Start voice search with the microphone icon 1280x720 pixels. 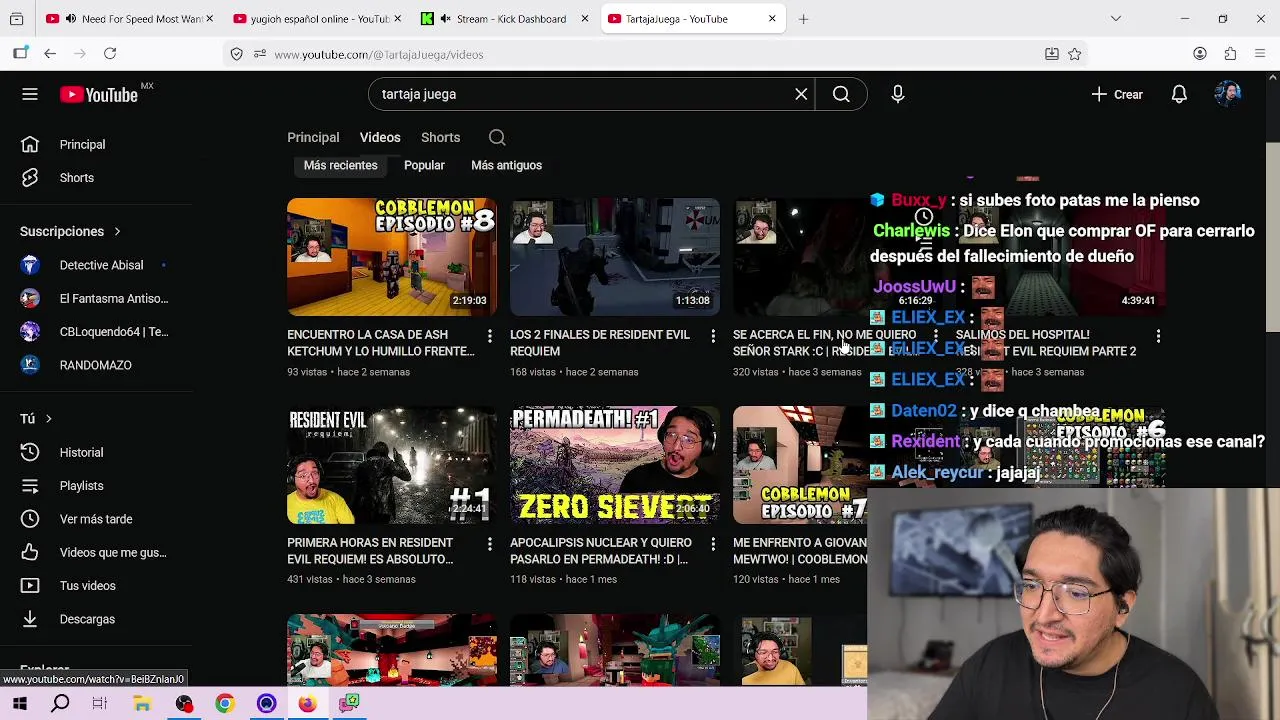[x=898, y=94]
